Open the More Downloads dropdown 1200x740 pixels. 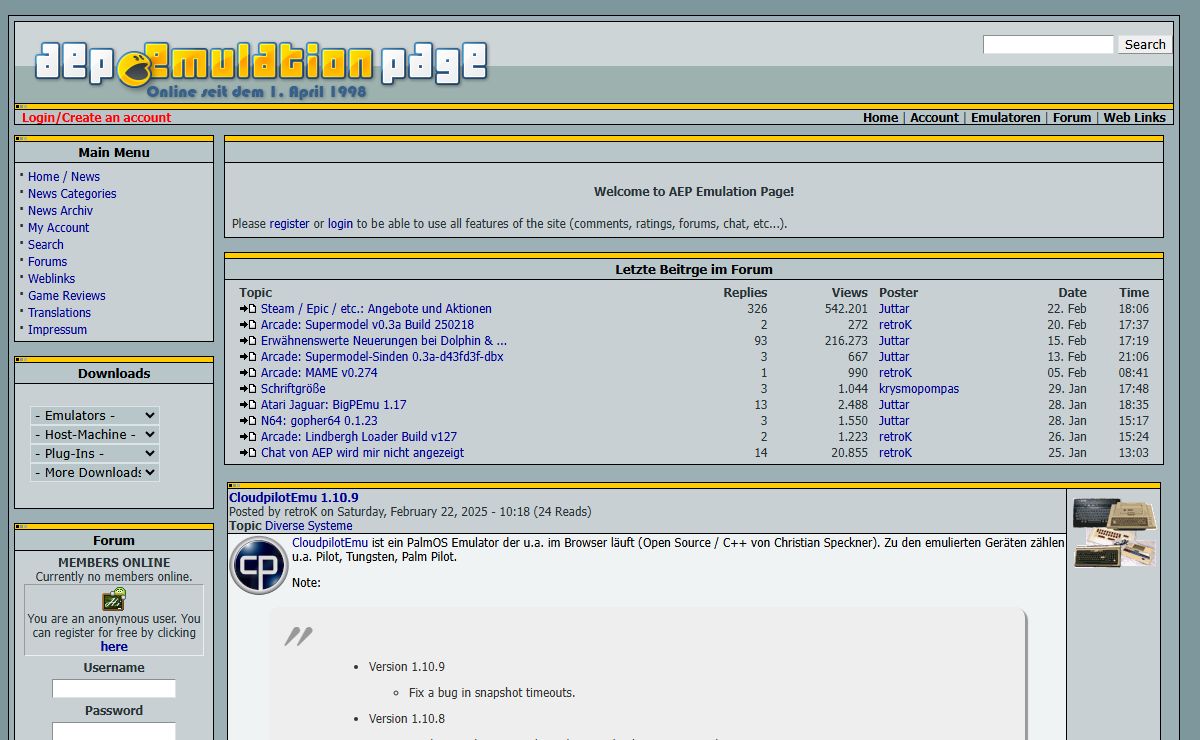(95, 472)
